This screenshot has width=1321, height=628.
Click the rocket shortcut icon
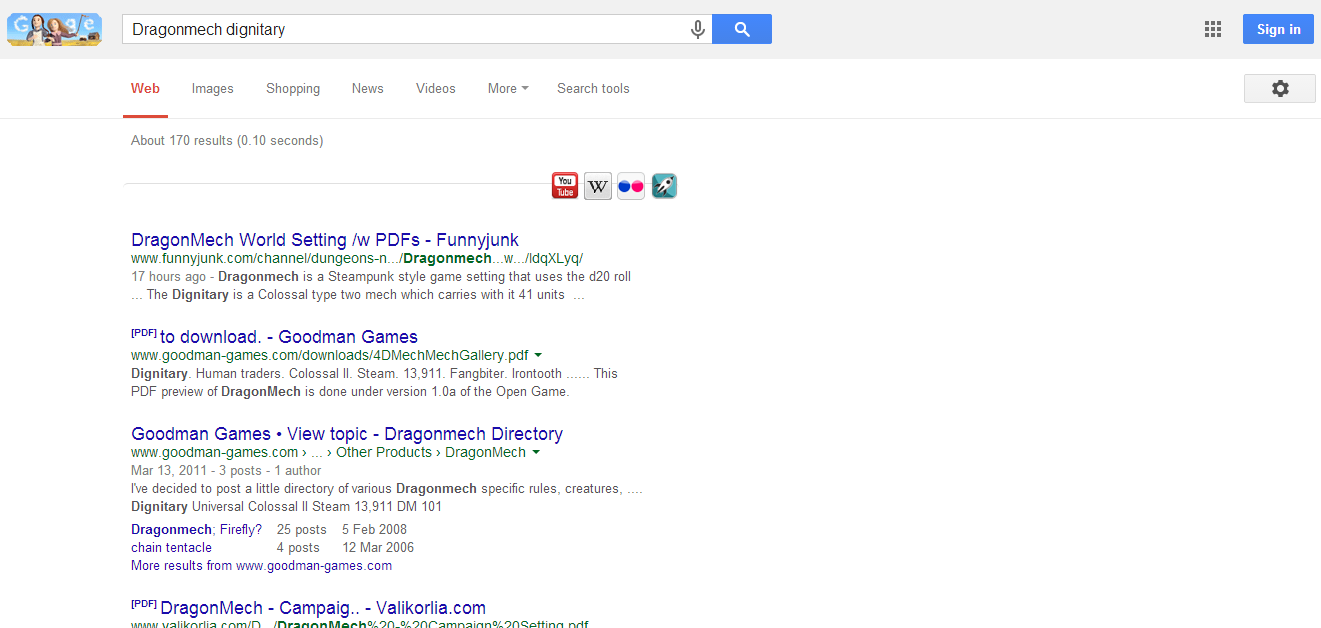click(x=664, y=186)
